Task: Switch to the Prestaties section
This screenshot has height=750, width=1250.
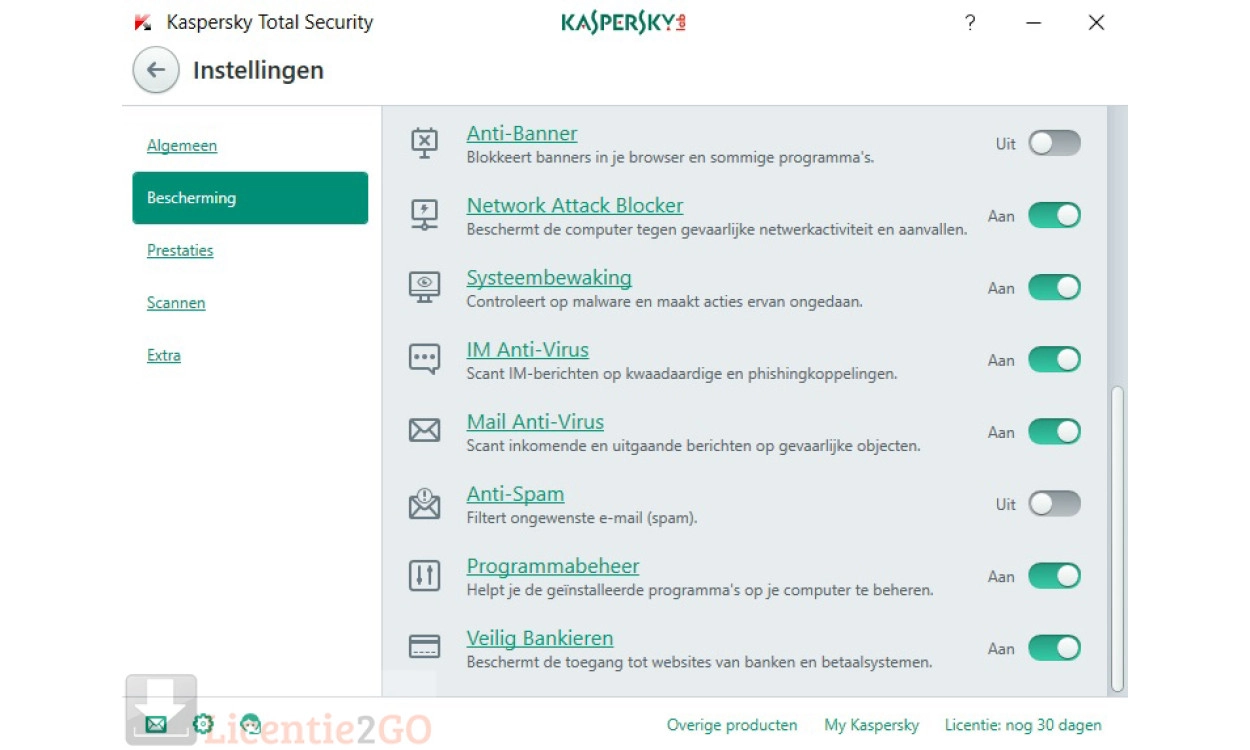Action: click(180, 251)
